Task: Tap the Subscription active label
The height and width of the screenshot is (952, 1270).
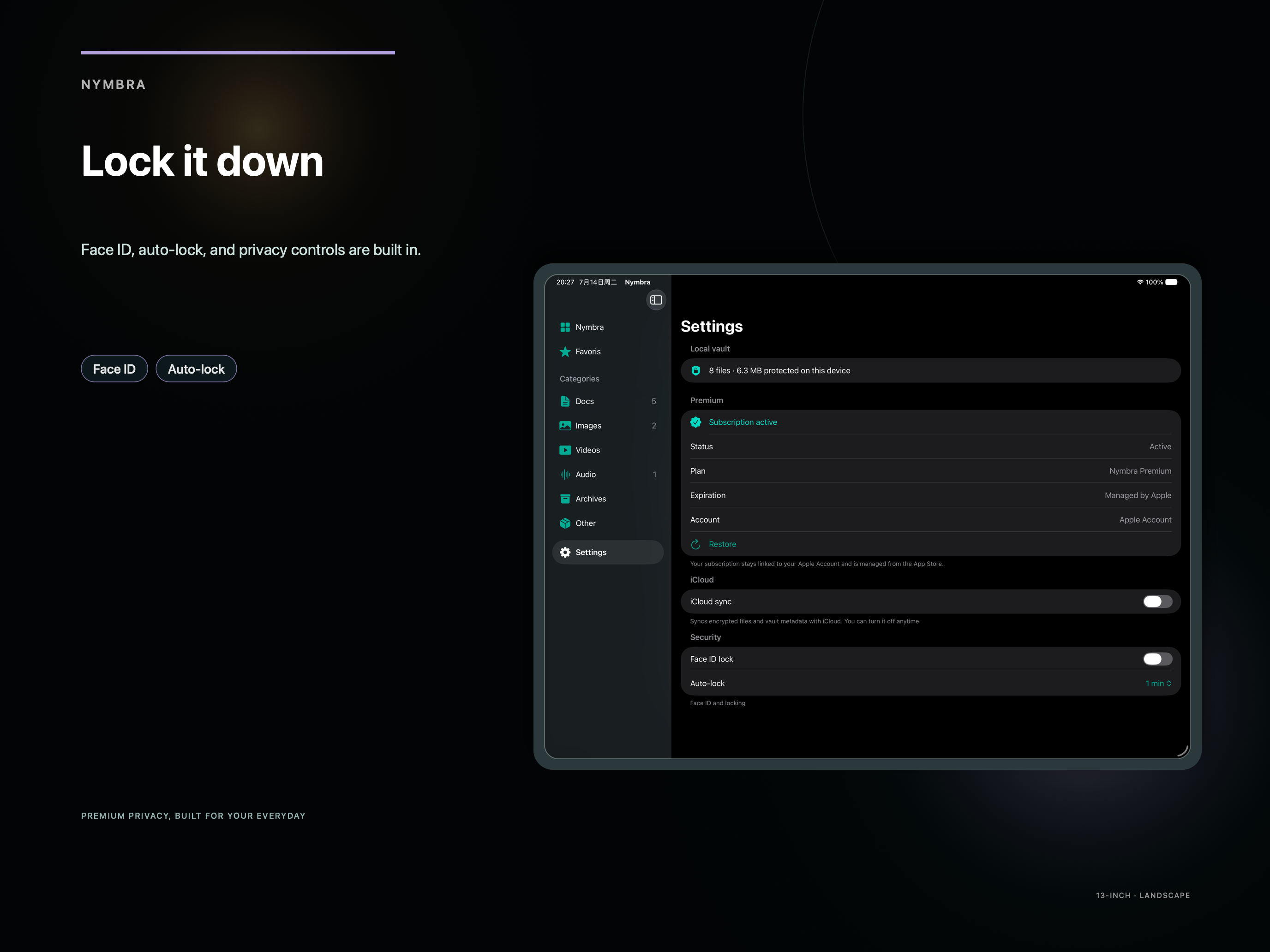Action: click(x=743, y=422)
